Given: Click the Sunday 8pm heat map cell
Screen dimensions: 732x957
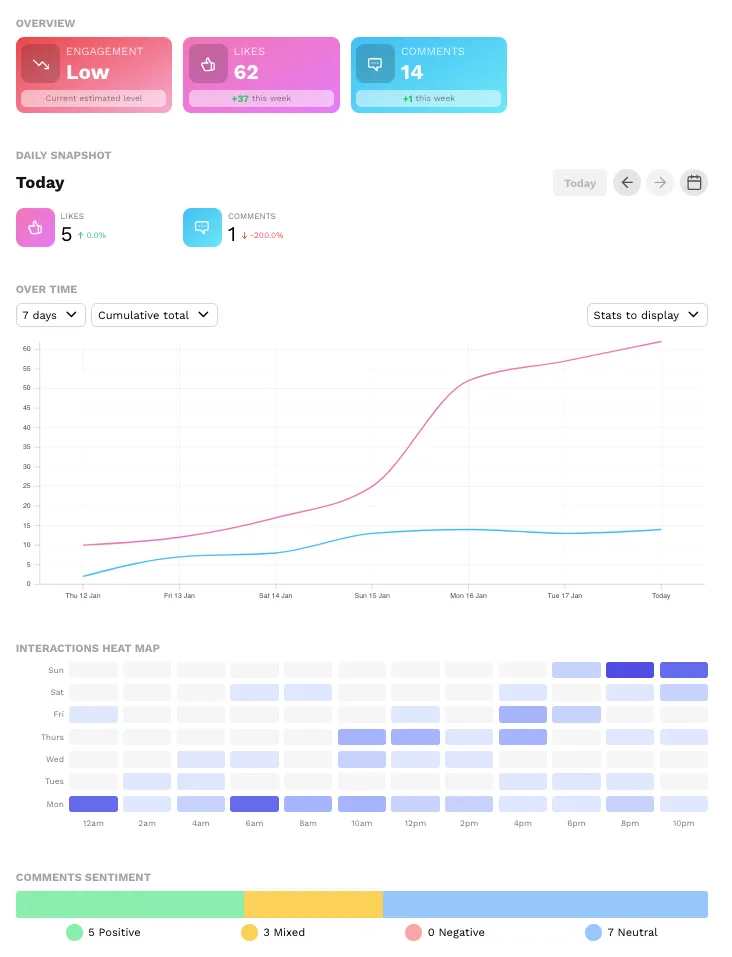Looking at the screenshot, I should tap(630, 670).
